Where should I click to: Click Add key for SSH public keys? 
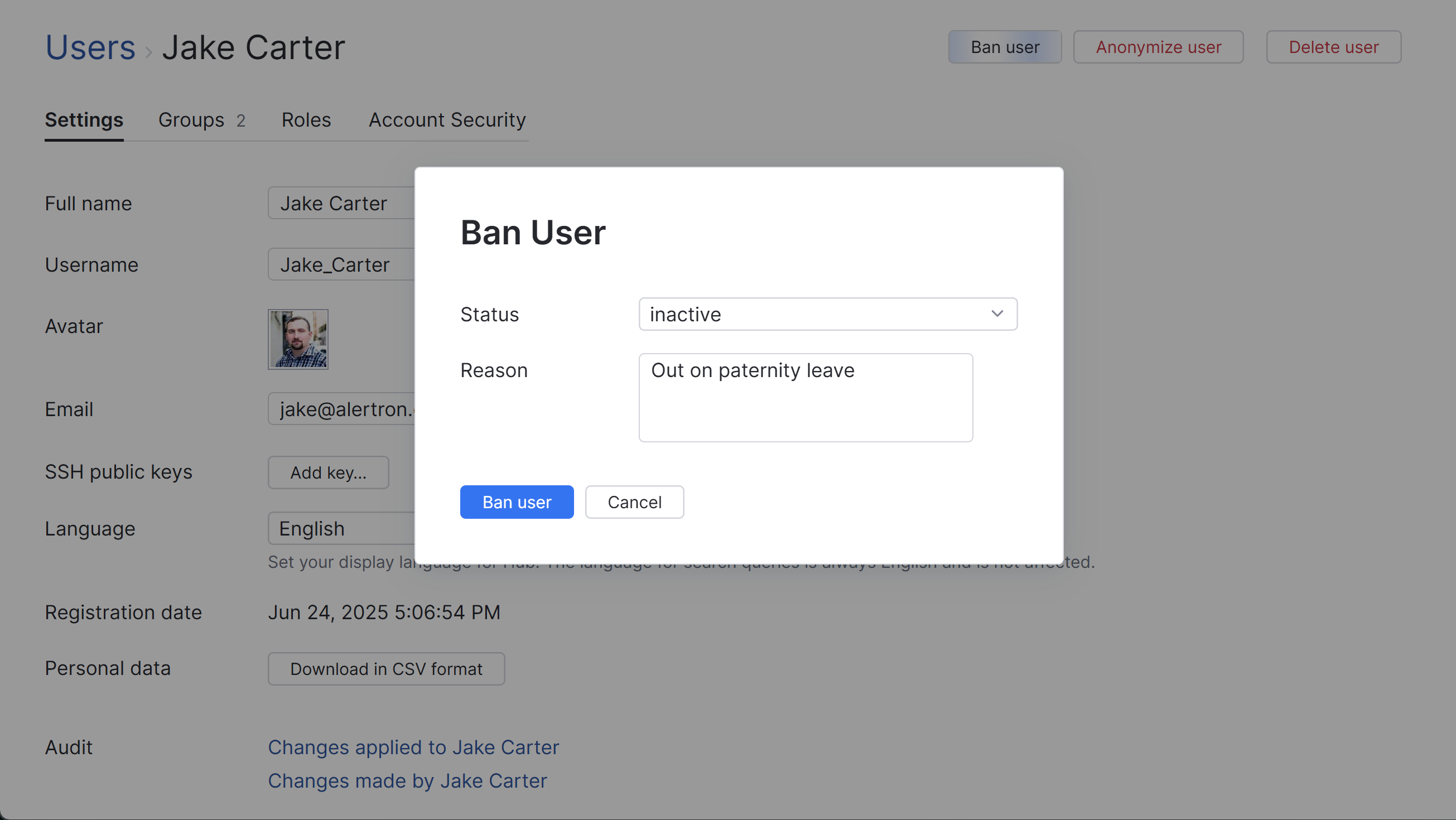point(329,472)
